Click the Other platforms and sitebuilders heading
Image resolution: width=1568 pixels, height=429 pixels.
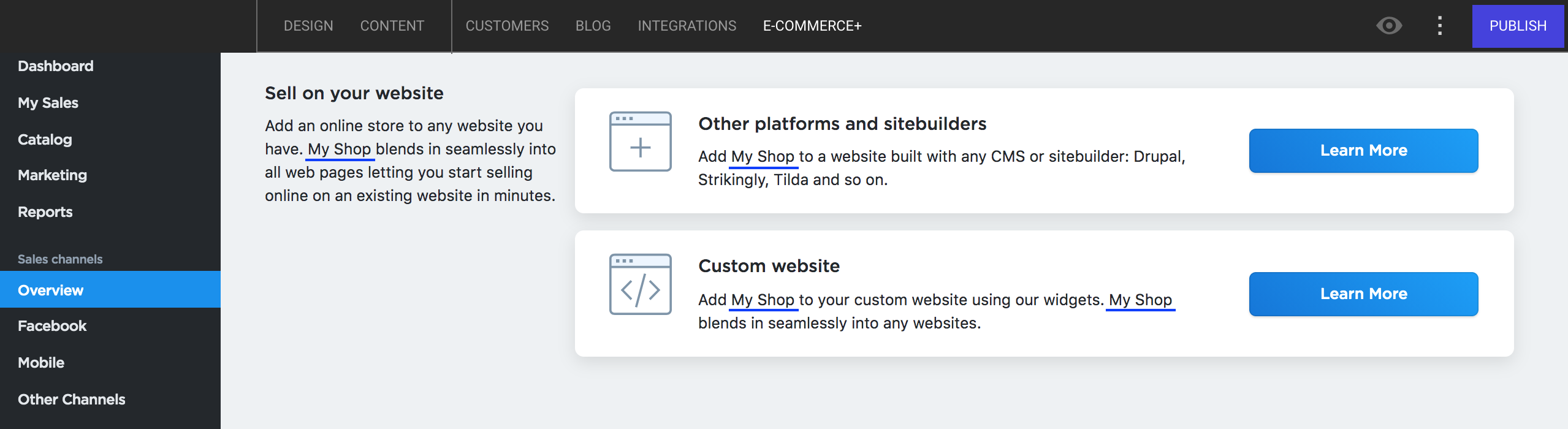[x=842, y=124]
